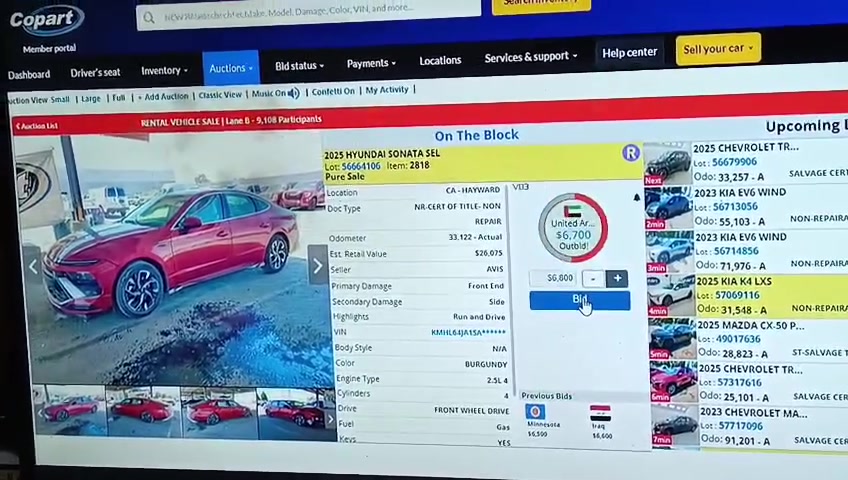
Task: Click the purple R badge icon
Action: [631, 153]
